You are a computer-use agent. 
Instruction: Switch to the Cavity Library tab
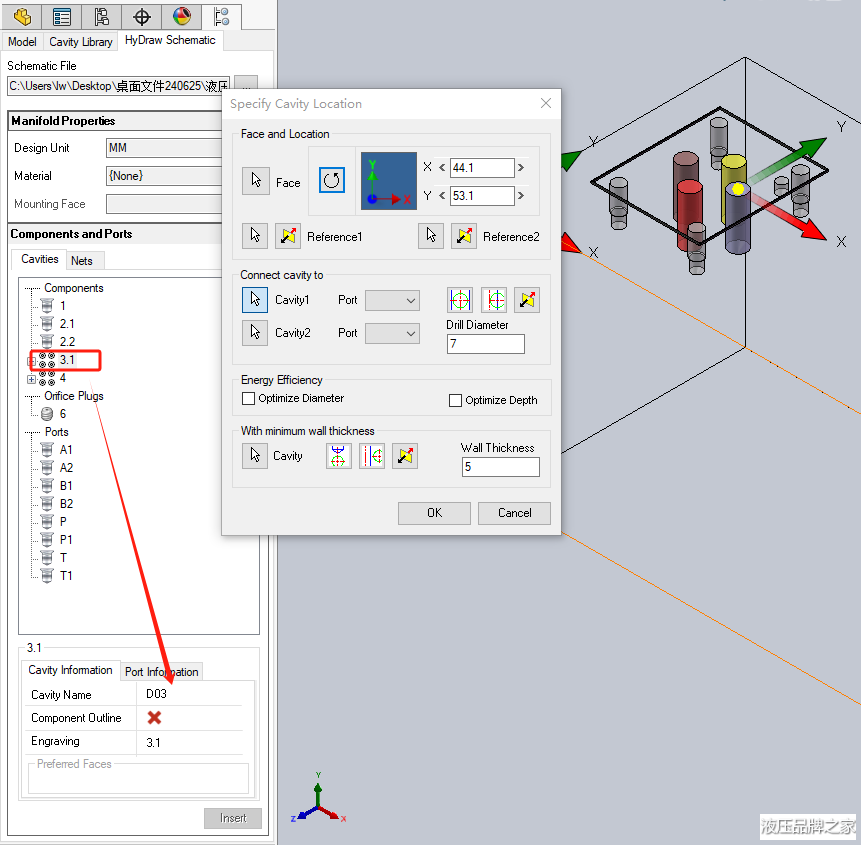tap(81, 42)
